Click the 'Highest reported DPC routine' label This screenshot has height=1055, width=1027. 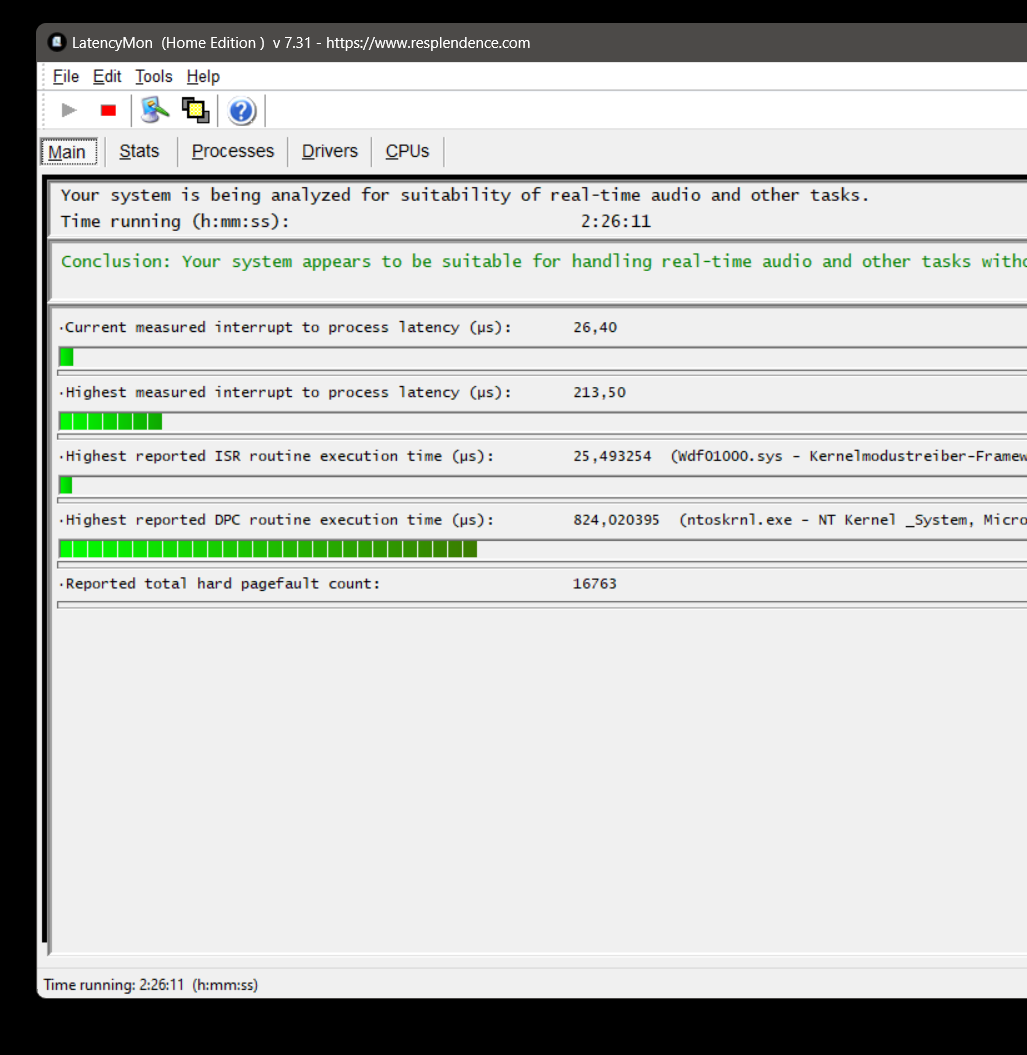[x=279, y=520]
